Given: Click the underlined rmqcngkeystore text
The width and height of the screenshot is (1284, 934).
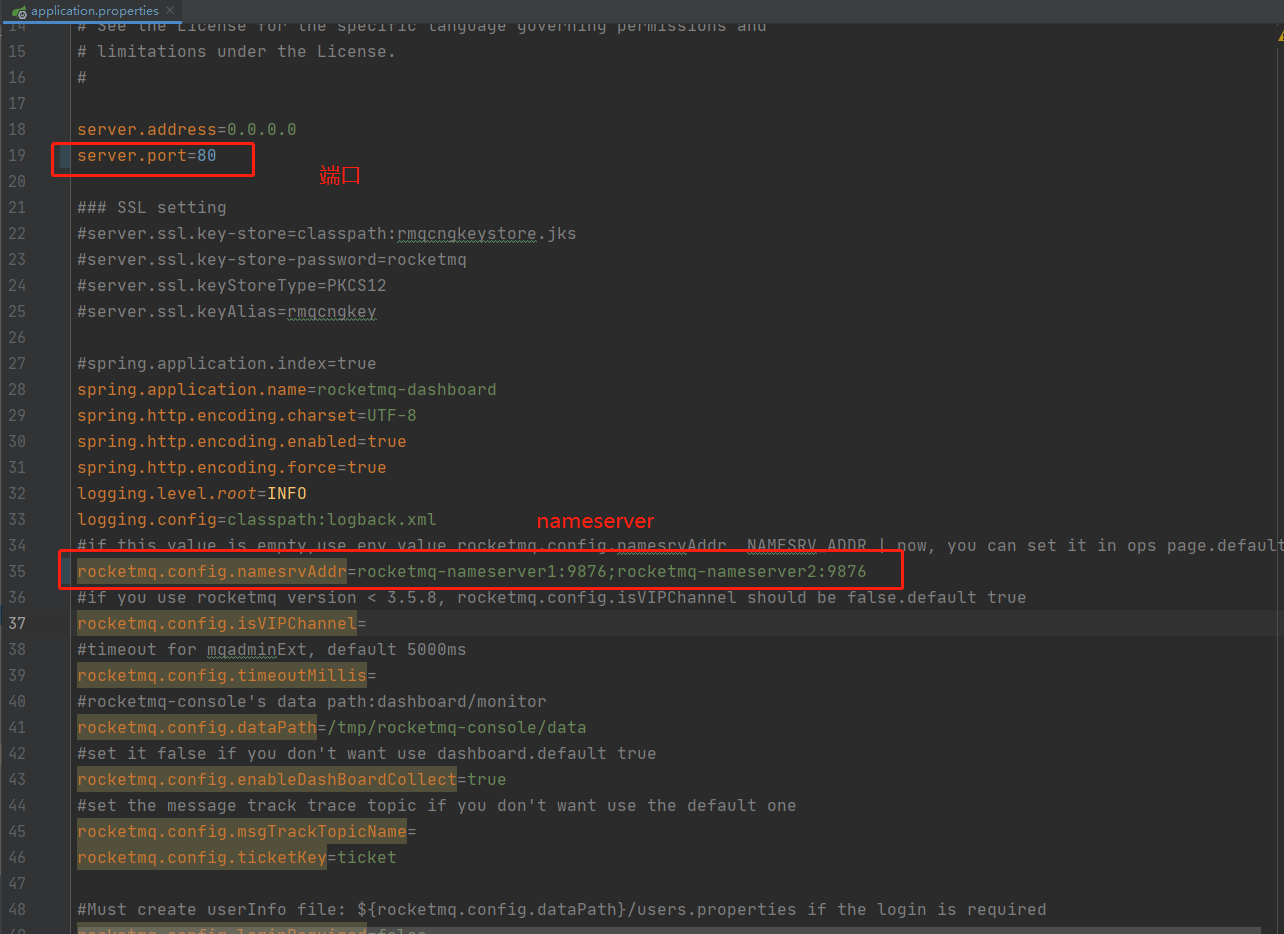Looking at the screenshot, I should [x=465, y=233].
